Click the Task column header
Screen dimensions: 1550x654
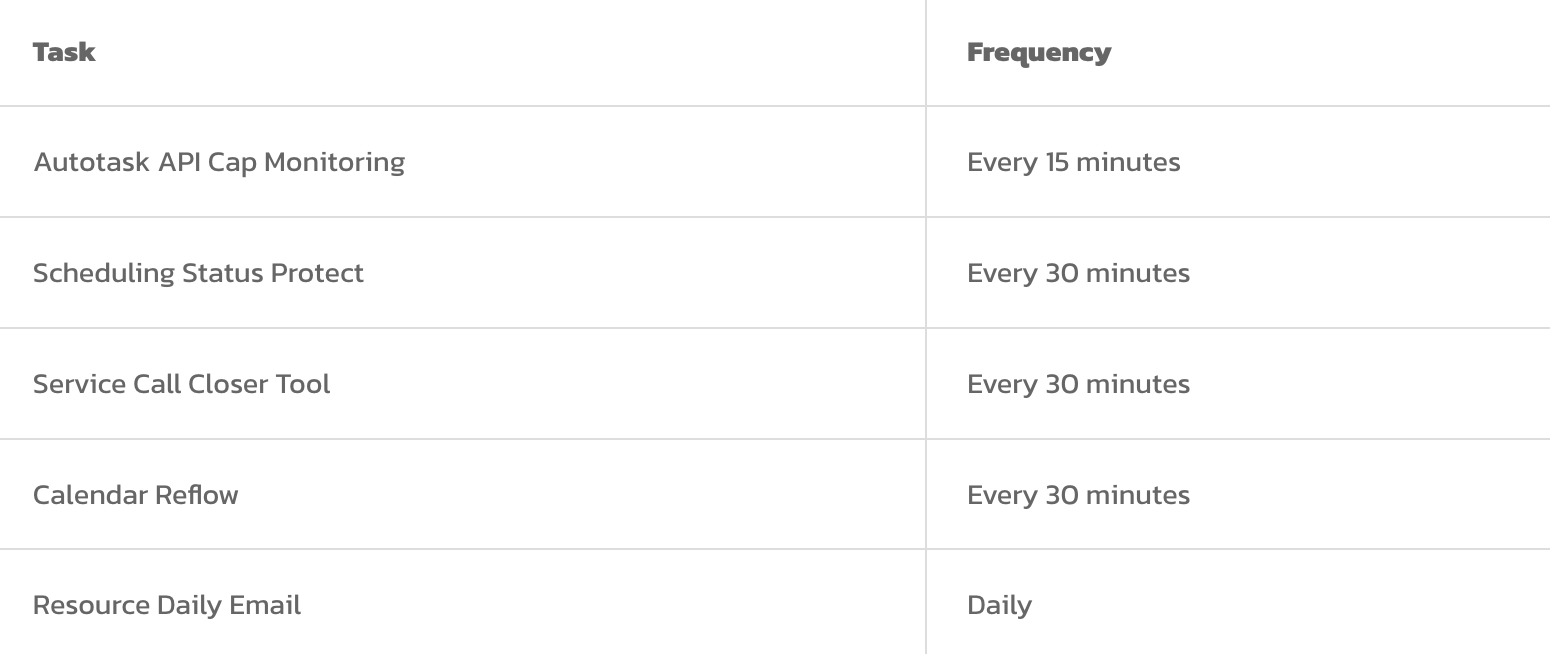click(64, 52)
